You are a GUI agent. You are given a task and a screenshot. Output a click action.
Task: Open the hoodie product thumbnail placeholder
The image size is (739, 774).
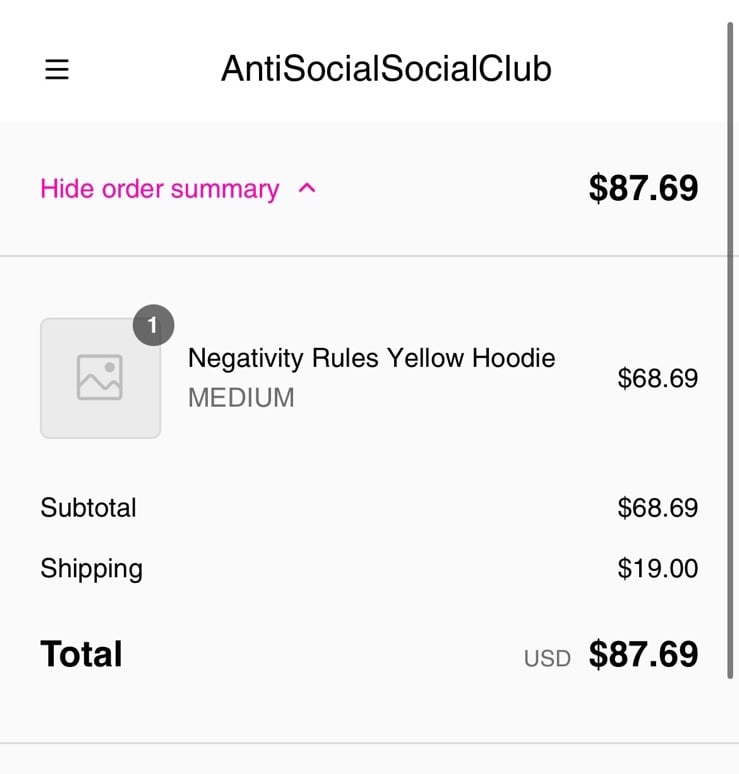point(100,378)
